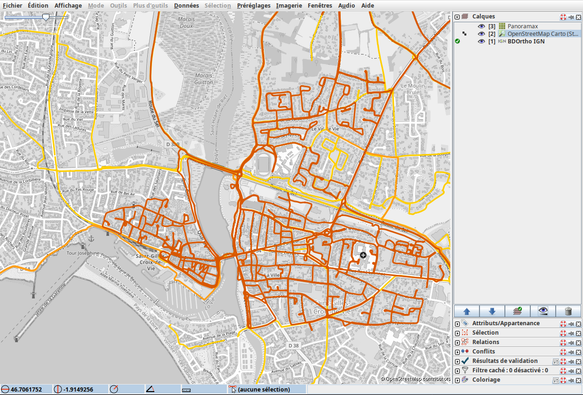This screenshot has width=583, height=395.
Task: Detach the Calques panel with red arrows icon
Action: point(563,17)
